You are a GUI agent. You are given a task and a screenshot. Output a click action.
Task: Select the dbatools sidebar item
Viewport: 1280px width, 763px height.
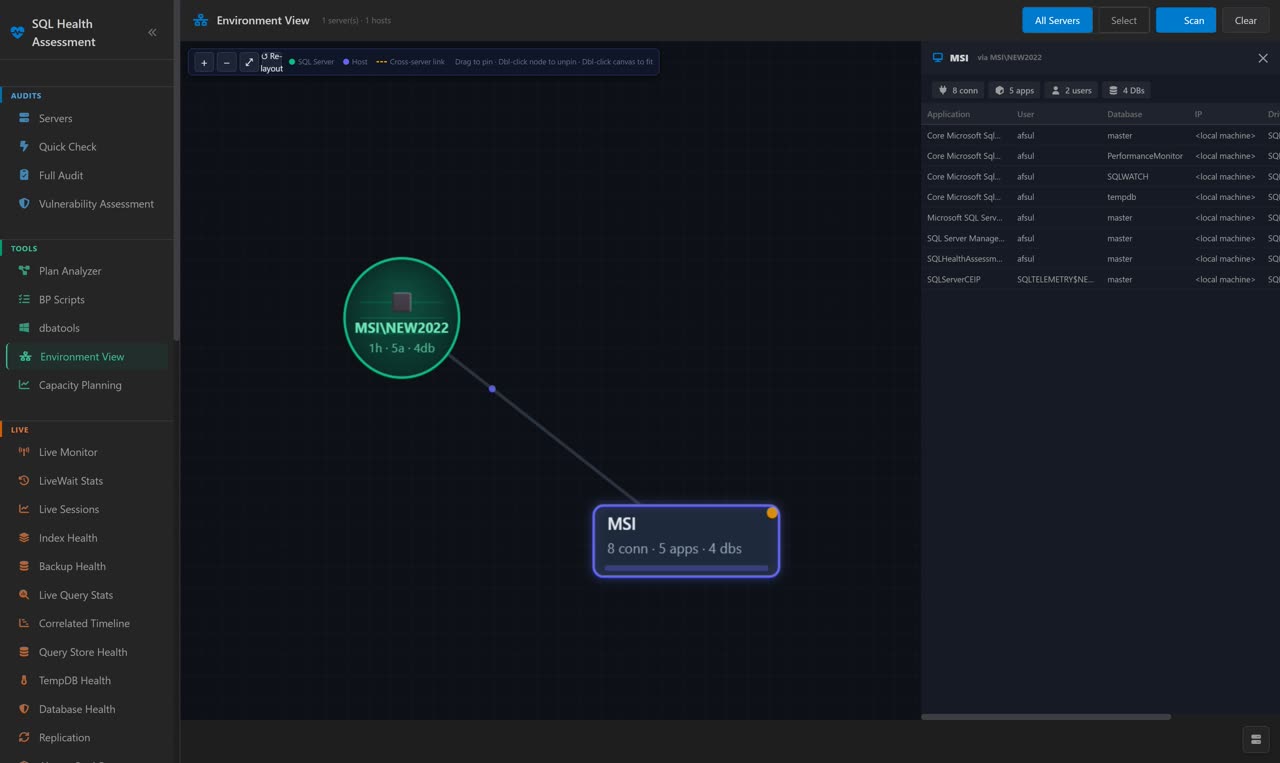(60, 327)
